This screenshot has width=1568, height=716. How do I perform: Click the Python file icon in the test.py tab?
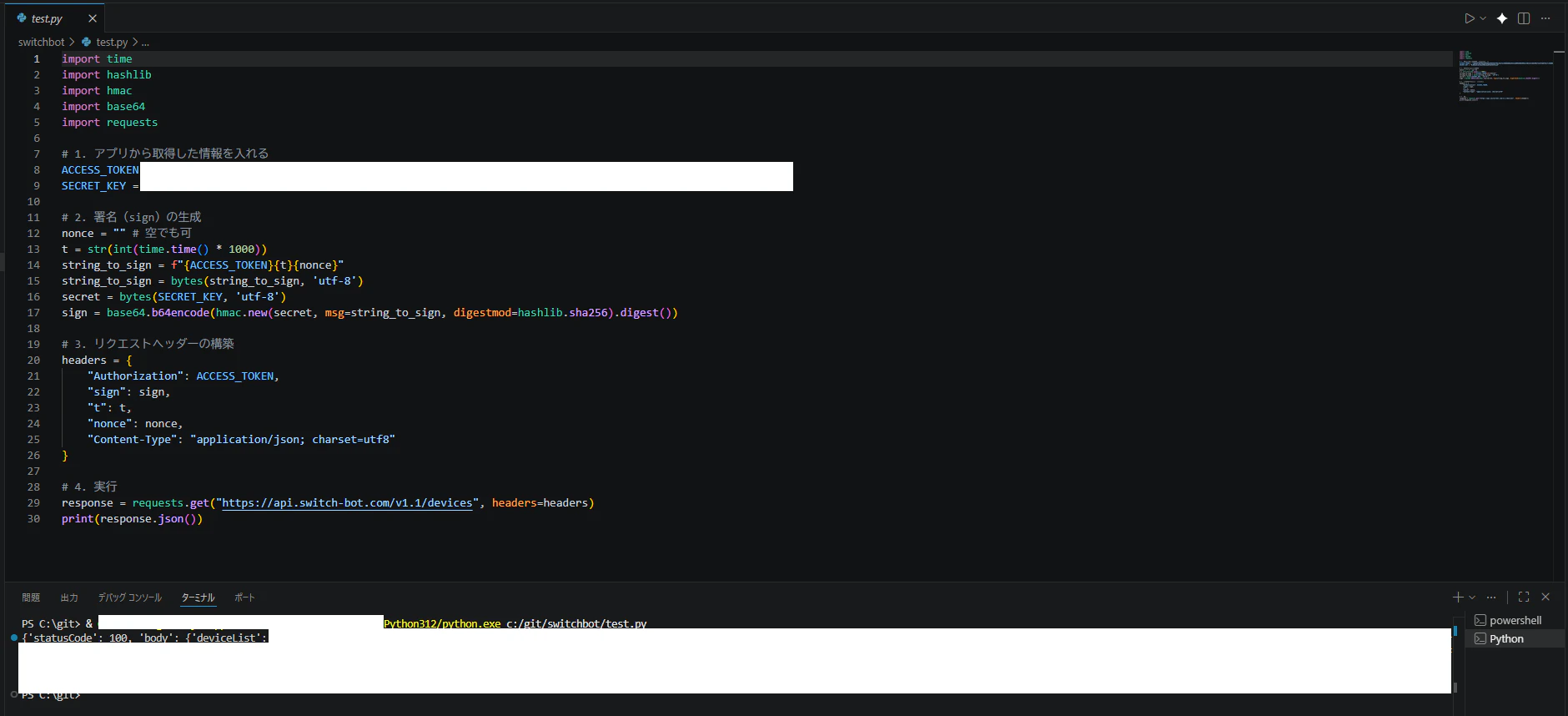22,18
